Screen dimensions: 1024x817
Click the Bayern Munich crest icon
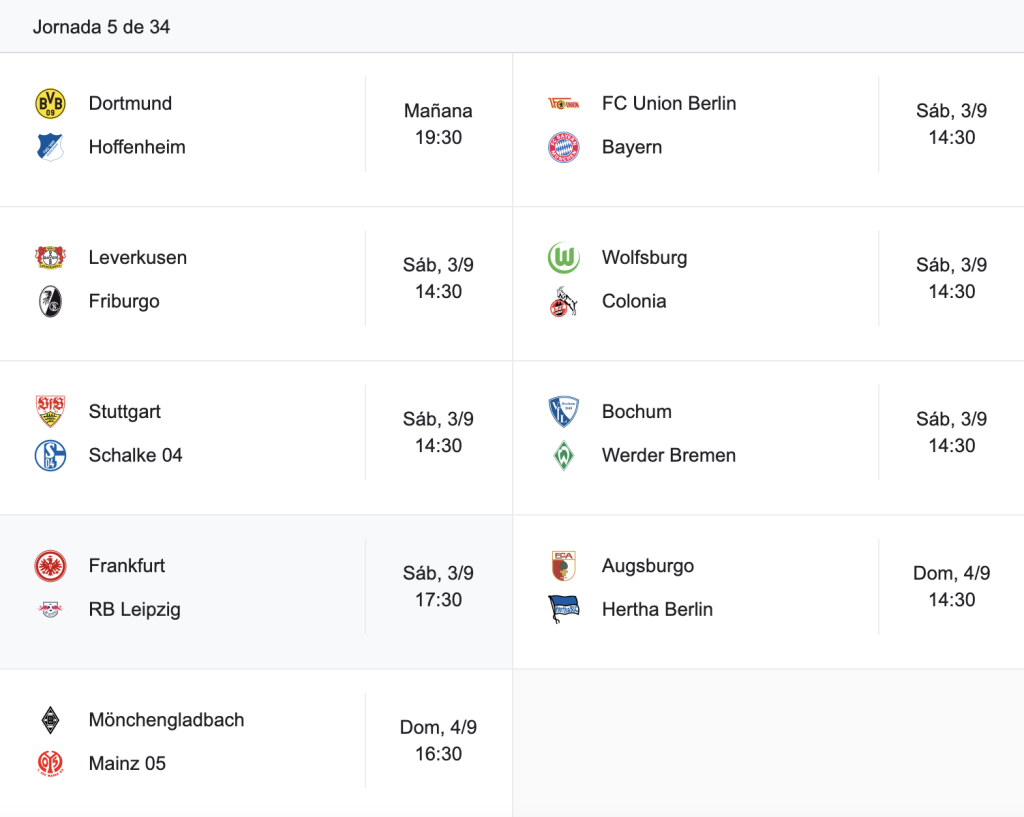(564, 147)
